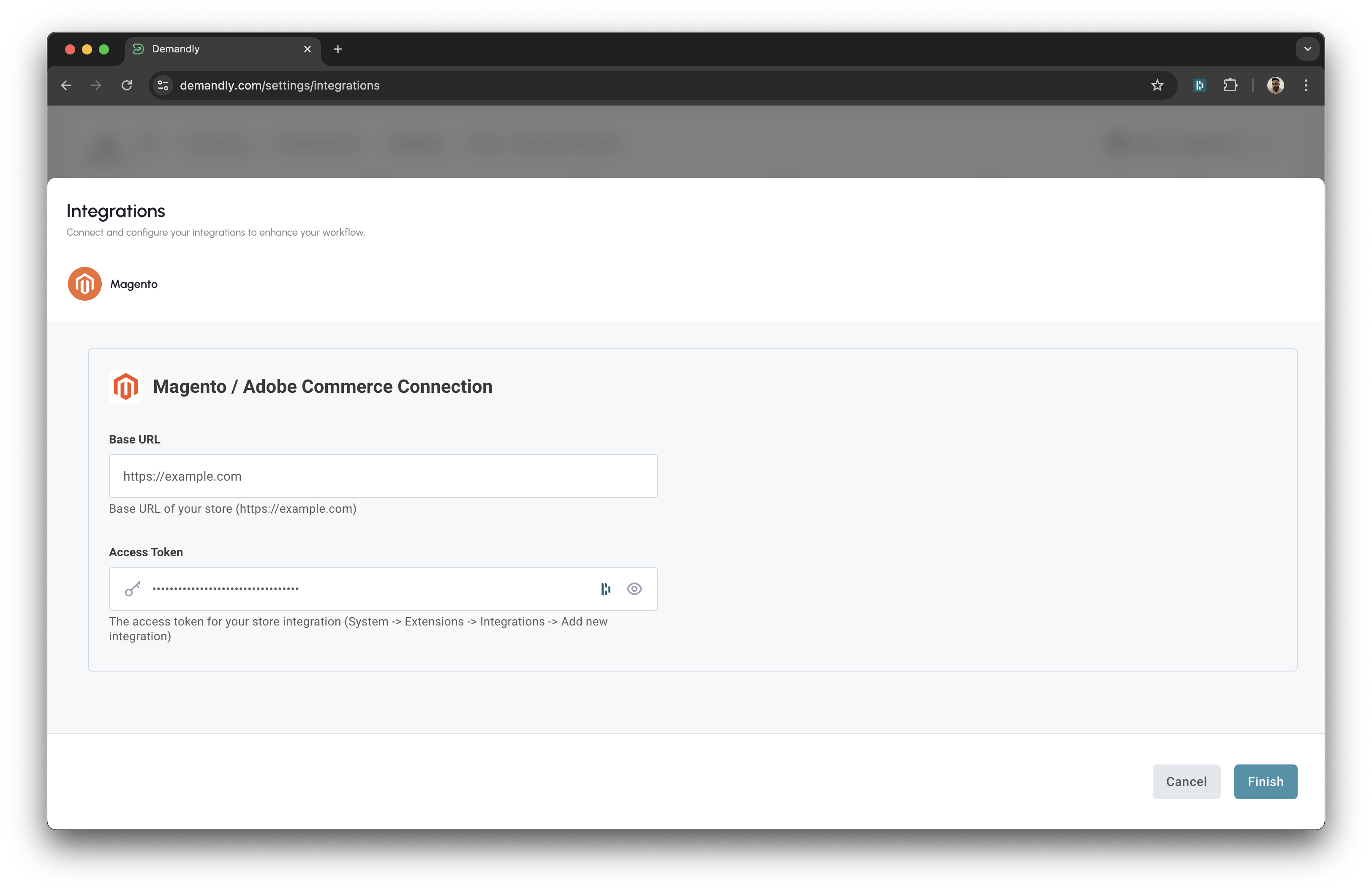This screenshot has width=1372, height=892.
Task: Navigate back using the back arrow
Action: [x=65, y=85]
